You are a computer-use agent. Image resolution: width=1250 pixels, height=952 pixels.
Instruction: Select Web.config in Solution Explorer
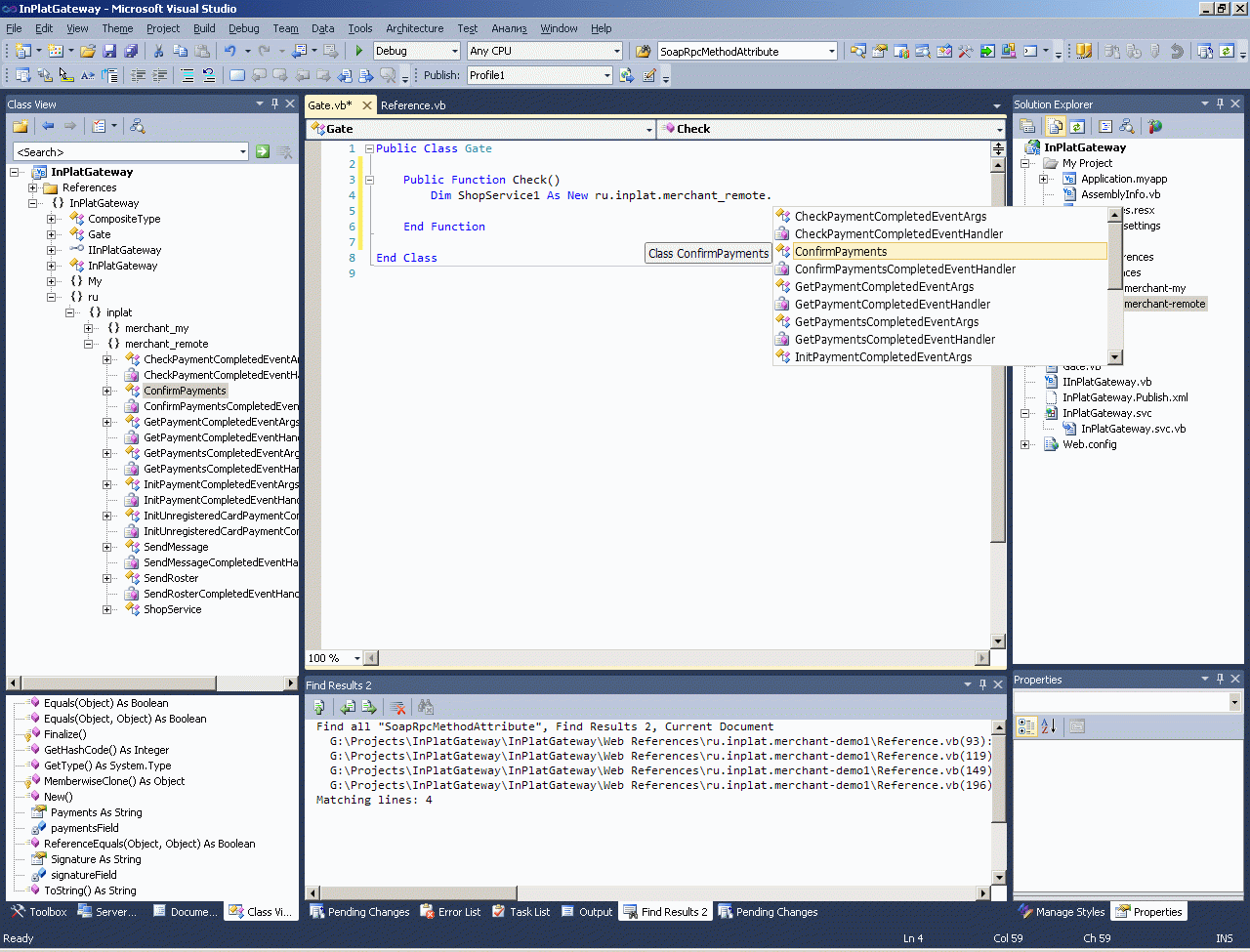point(1090,444)
